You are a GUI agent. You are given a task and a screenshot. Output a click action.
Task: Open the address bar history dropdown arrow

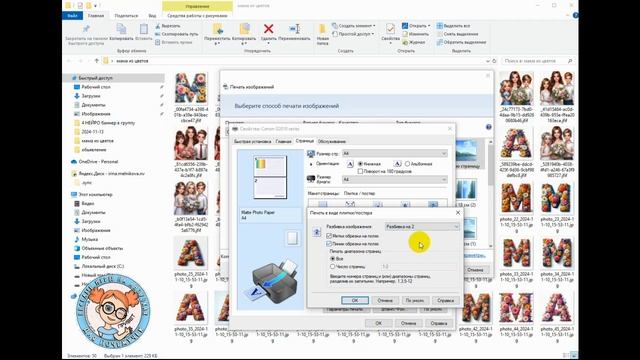(x=488, y=61)
